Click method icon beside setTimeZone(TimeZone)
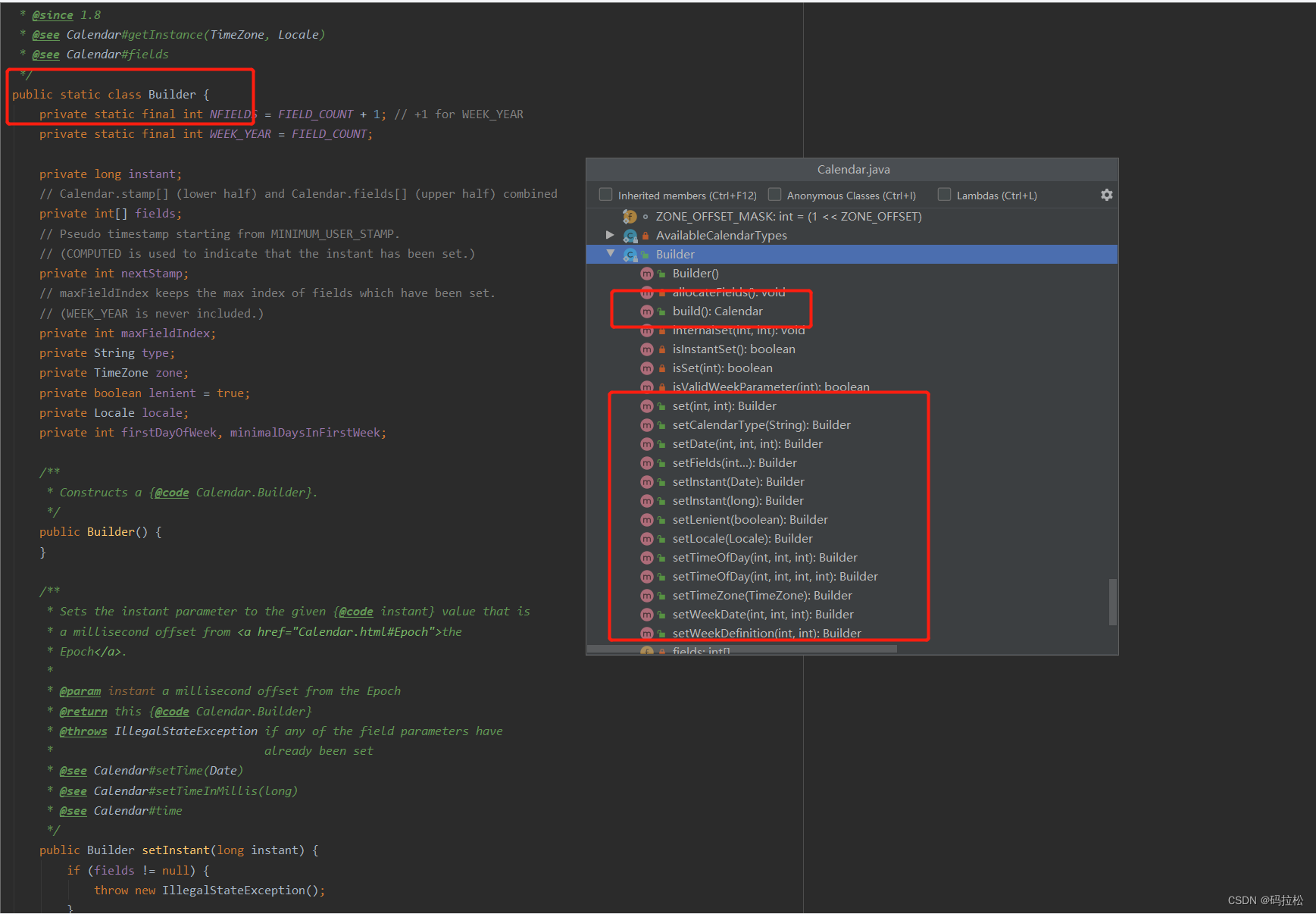The width and height of the screenshot is (1316, 914). pos(646,596)
